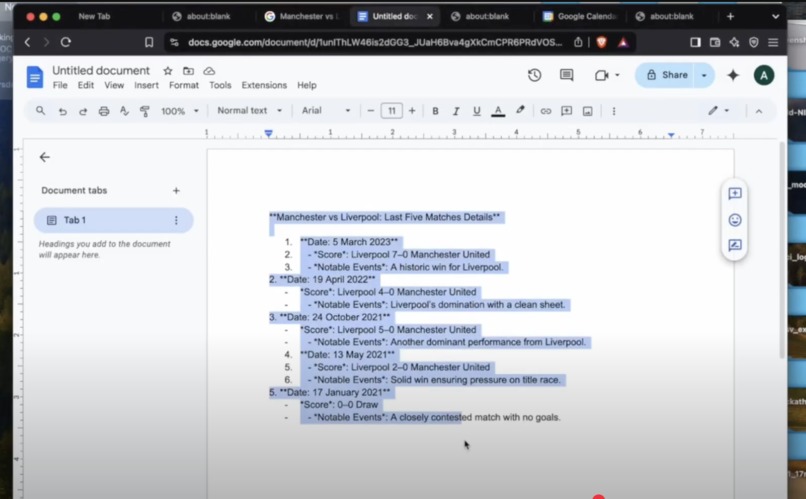
Task: Open a new browser tab
Action: (730, 16)
